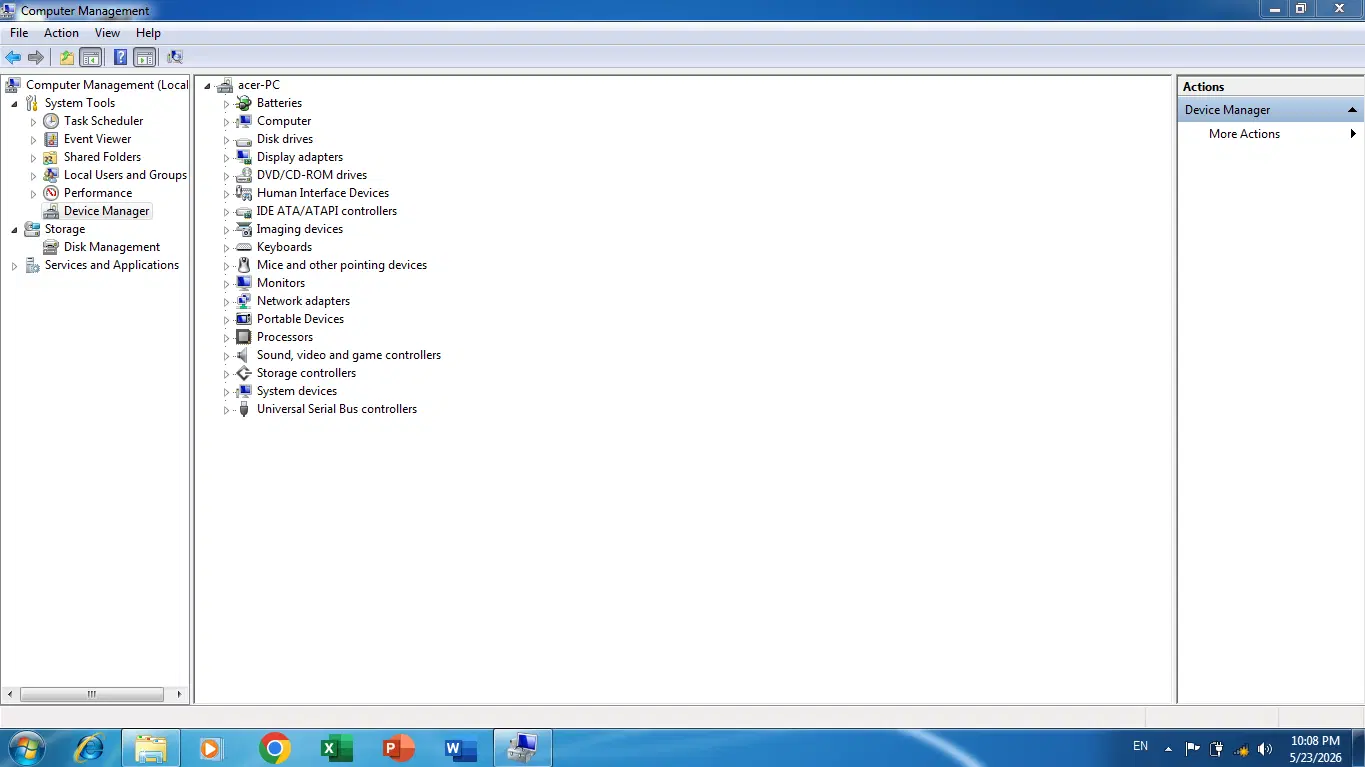This screenshot has height=767, width=1365.
Task: Click the Action Center flag tray icon
Action: 1192,749
